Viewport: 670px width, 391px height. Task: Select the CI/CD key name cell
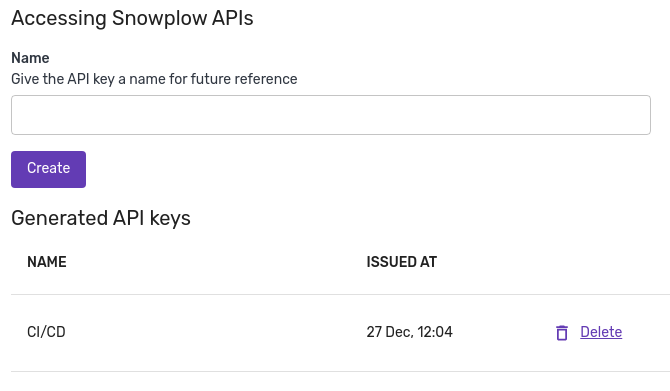pos(46,332)
